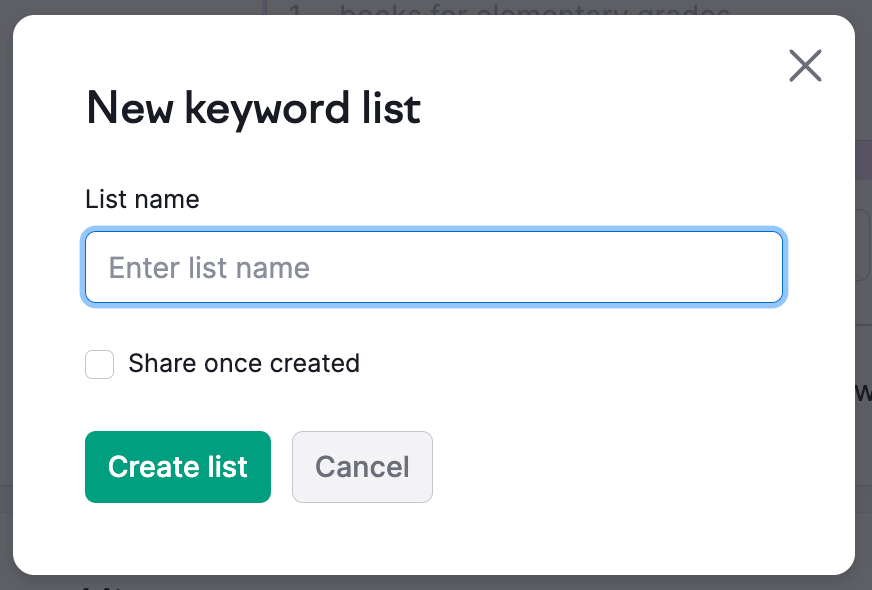Viewport: 872px width, 590px height.
Task: Tick the box beside Share once created
Action: pos(99,364)
